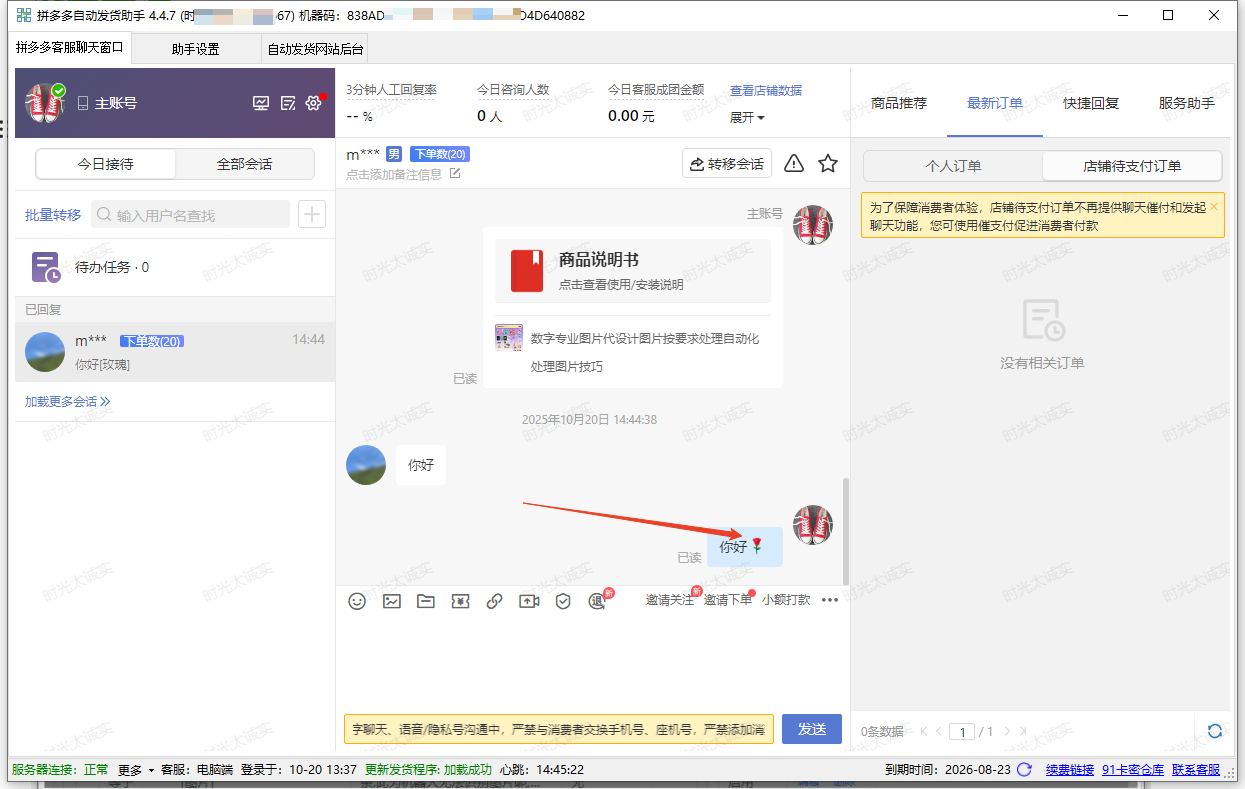Switch to 快捷回复 tab
Viewport: 1245px width, 789px height.
1091,103
